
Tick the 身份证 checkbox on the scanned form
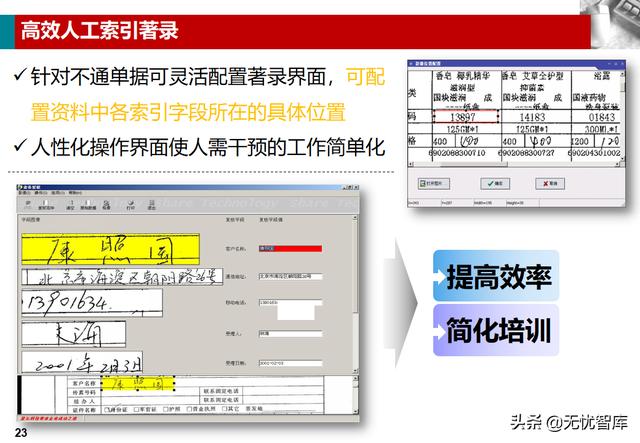pos(107,409)
